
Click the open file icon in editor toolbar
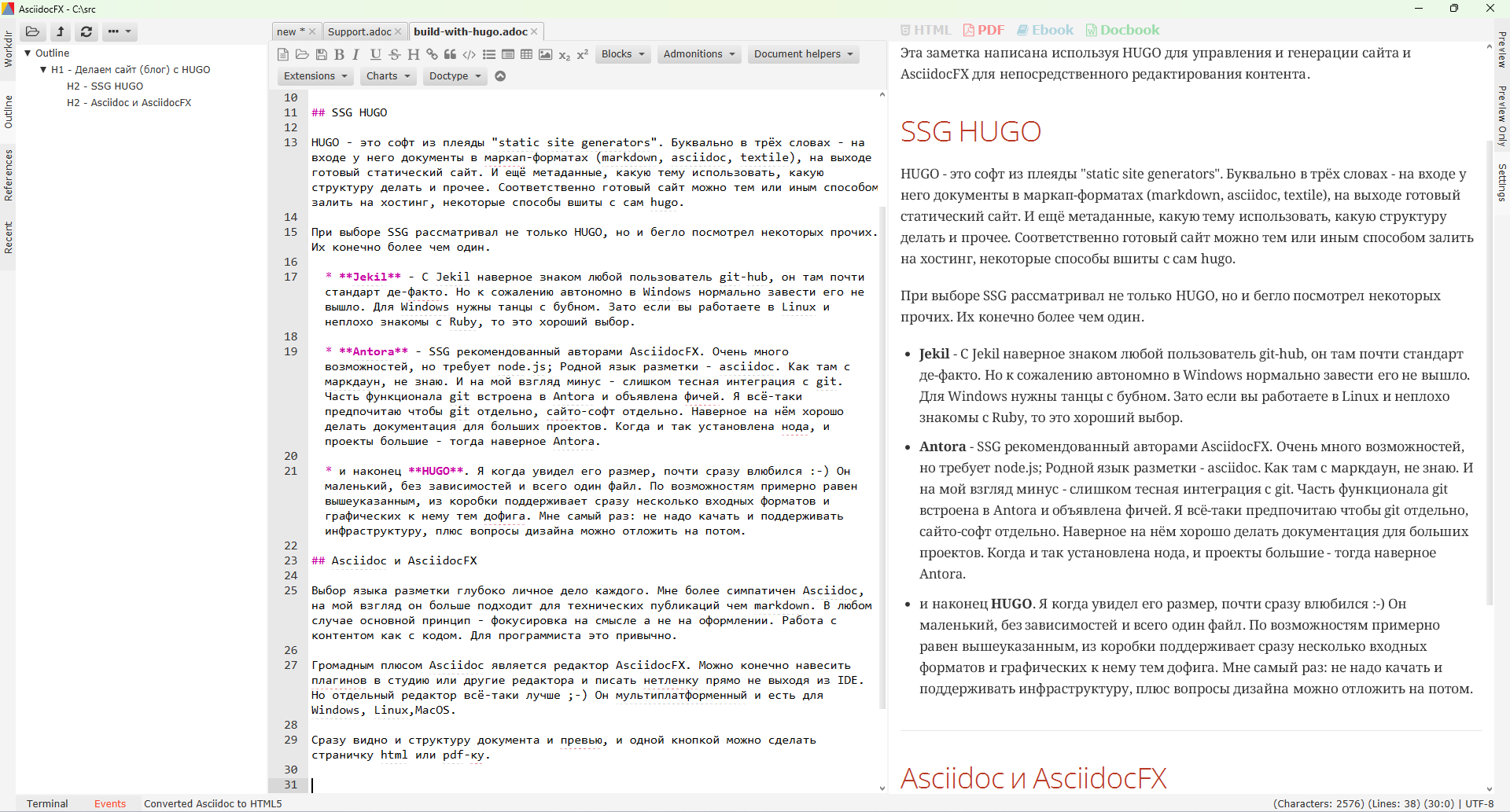(302, 54)
